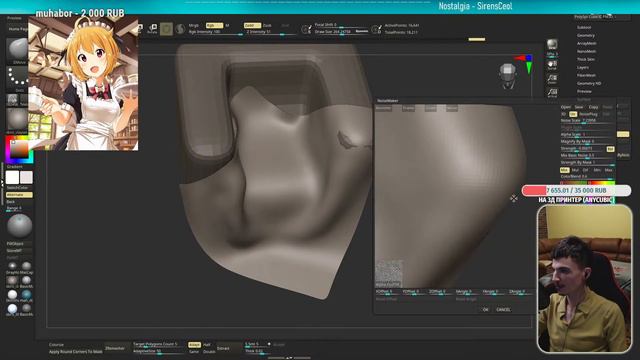Adjust the Magnify By Mask slider

point(587,142)
